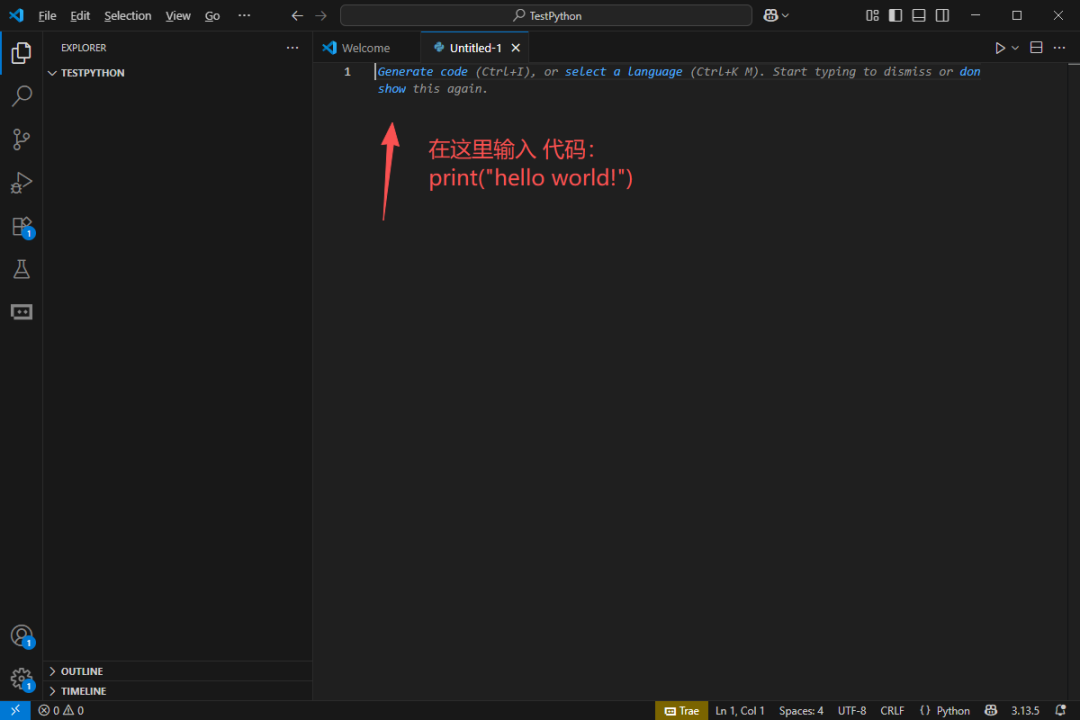Open the Copilot dropdown chevron in title bar
Screen dimensions: 1080x720
click(785, 15)
